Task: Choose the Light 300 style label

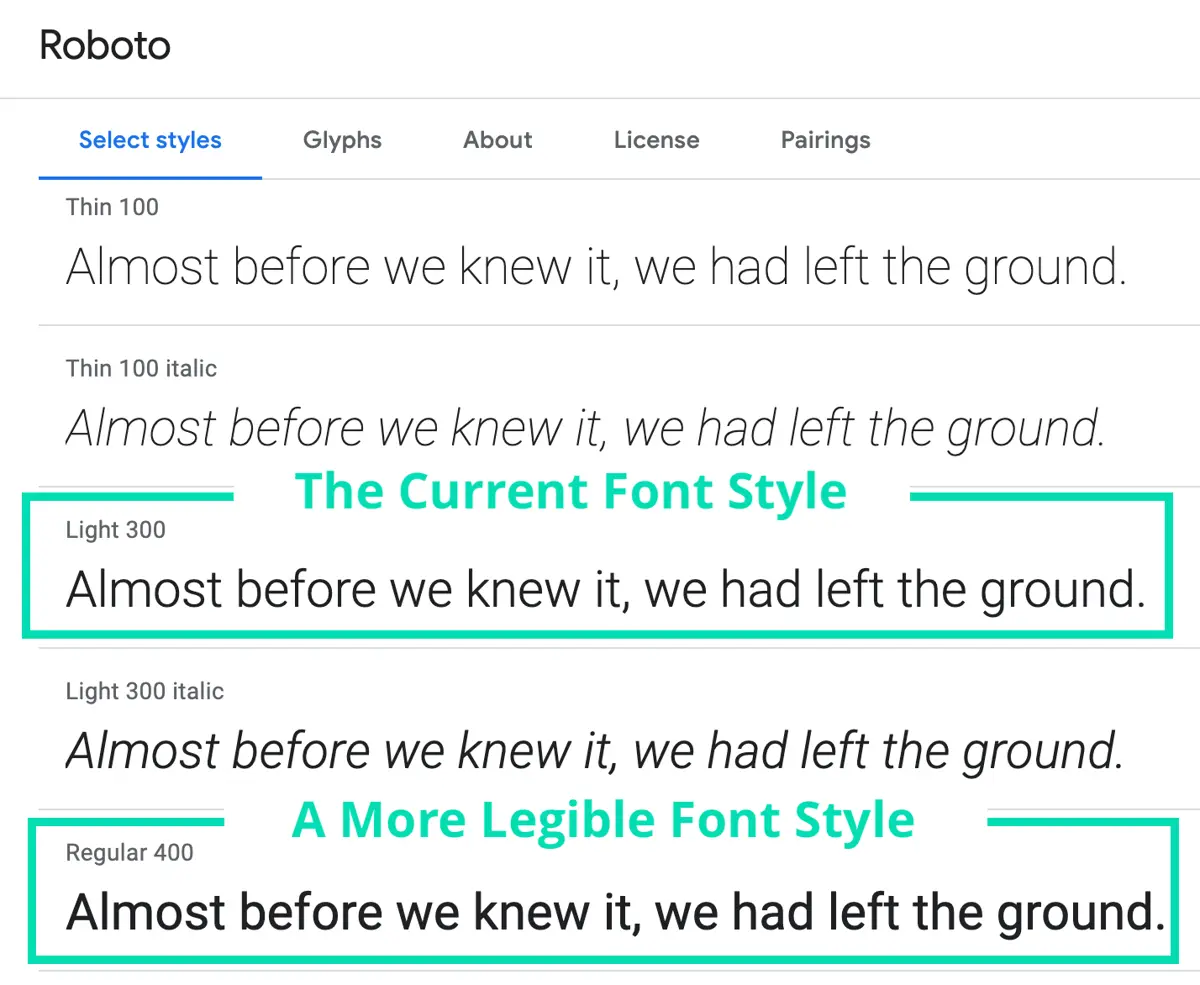Action: click(x=115, y=530)
